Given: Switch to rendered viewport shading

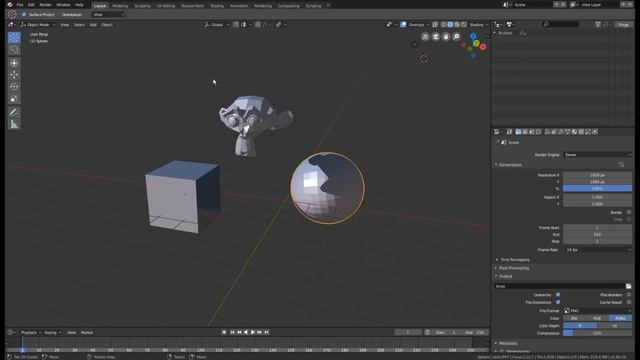Looking at the screenshot, I should click(x=464, y=25).
